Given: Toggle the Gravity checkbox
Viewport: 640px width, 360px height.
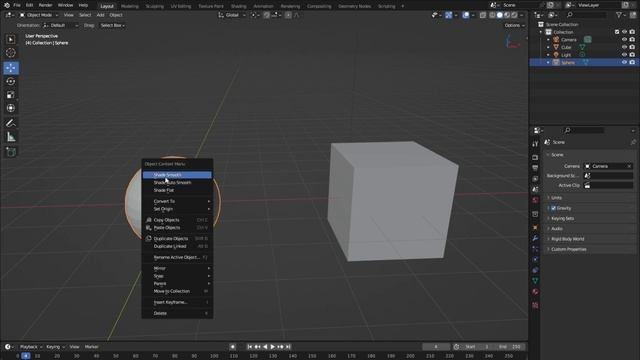Looking at the screenshot, I should point(553,208).
